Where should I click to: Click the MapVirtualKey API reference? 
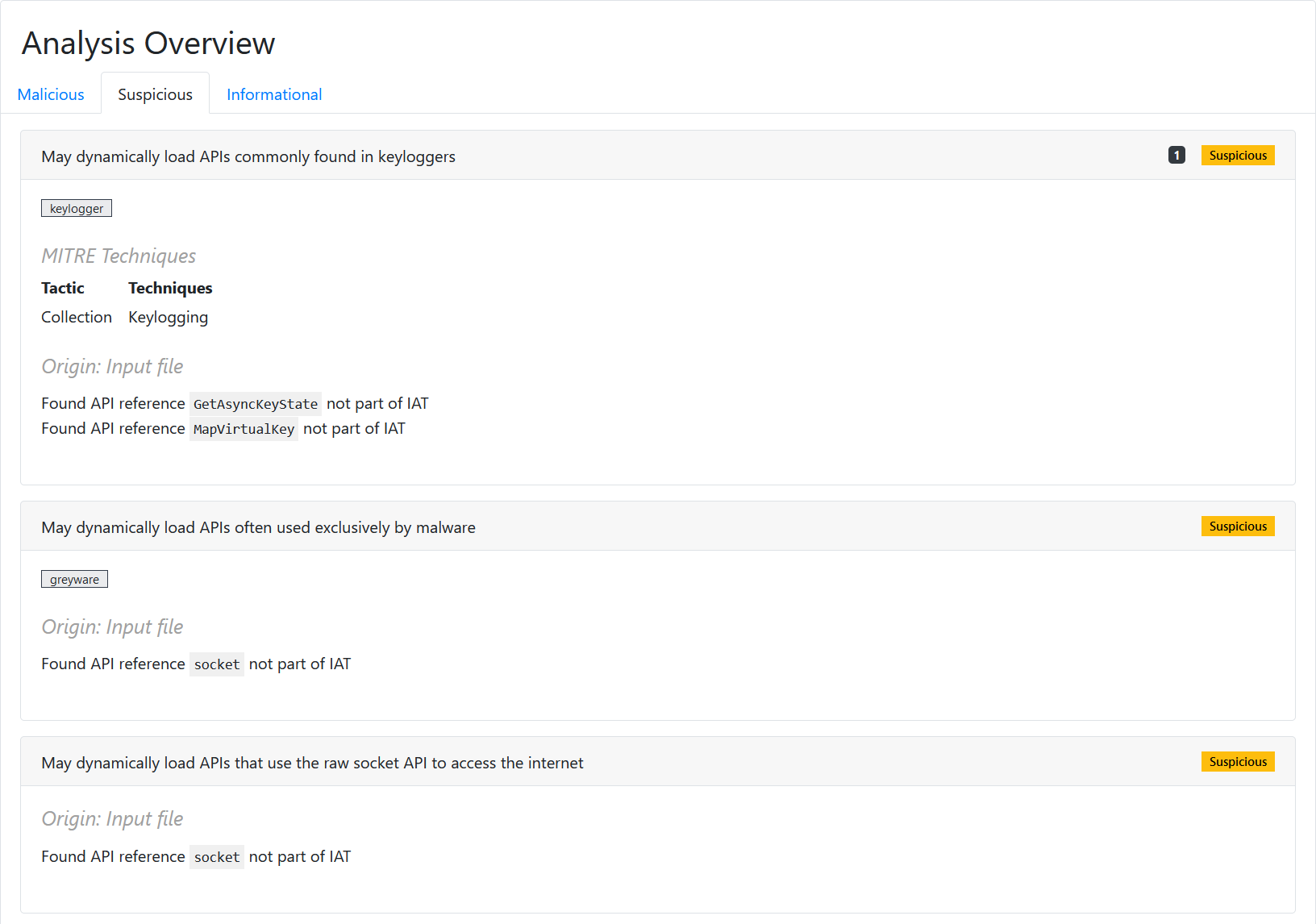click(244, 429)
